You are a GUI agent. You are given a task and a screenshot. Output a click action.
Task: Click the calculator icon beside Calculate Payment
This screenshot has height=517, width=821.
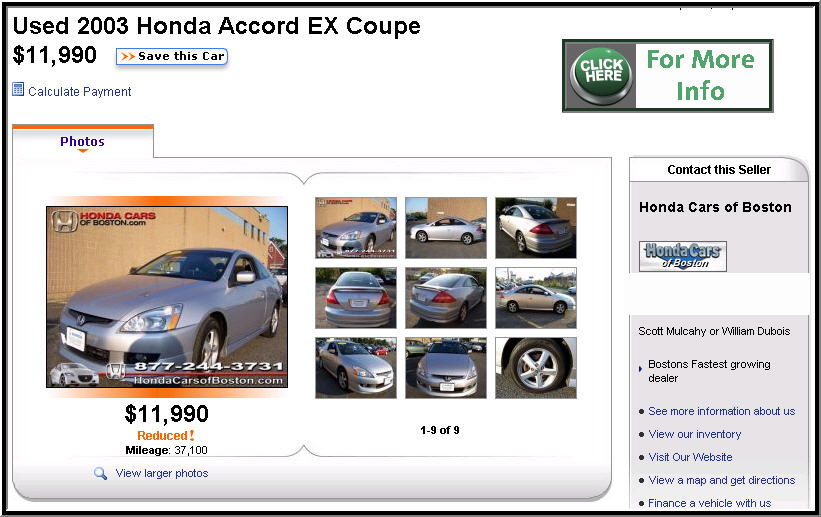click(x=18, y=90)
